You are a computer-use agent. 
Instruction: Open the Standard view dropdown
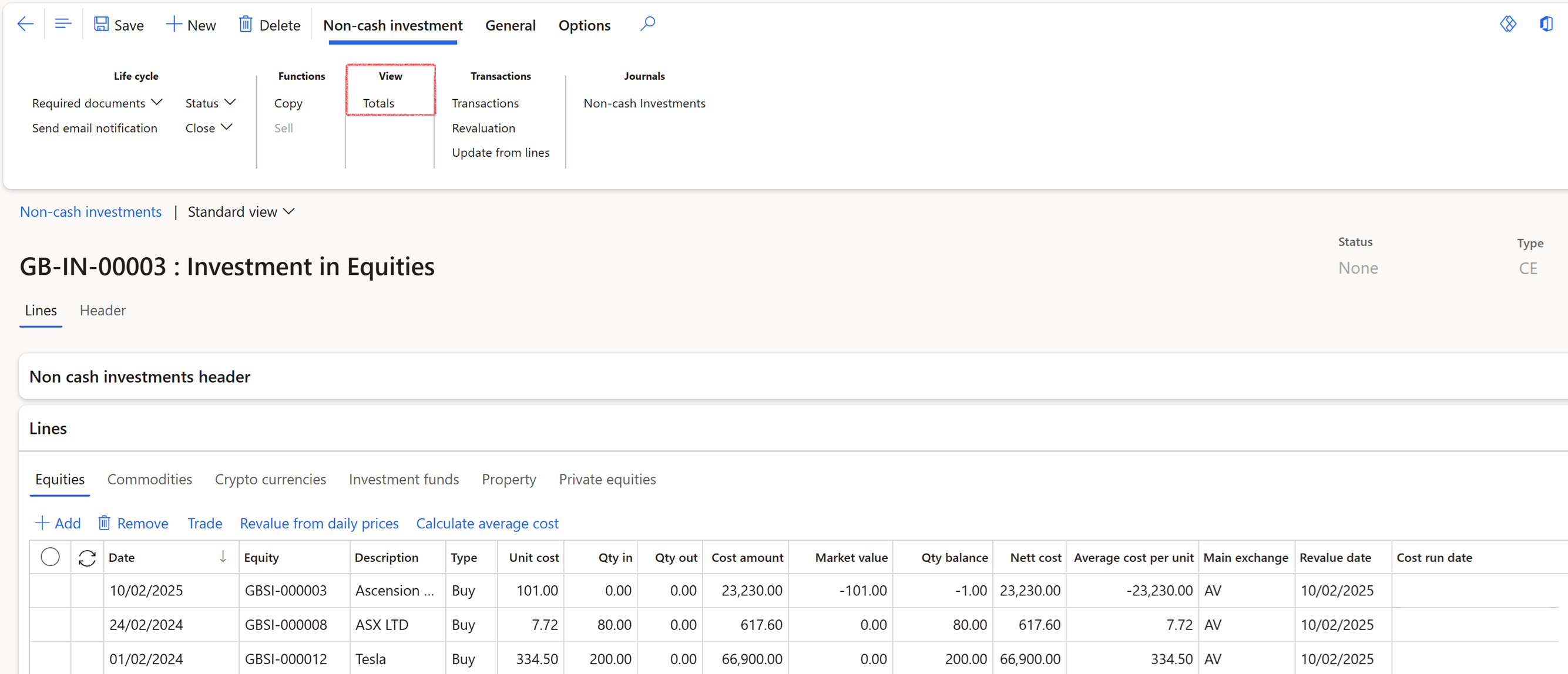pos(241,212)
